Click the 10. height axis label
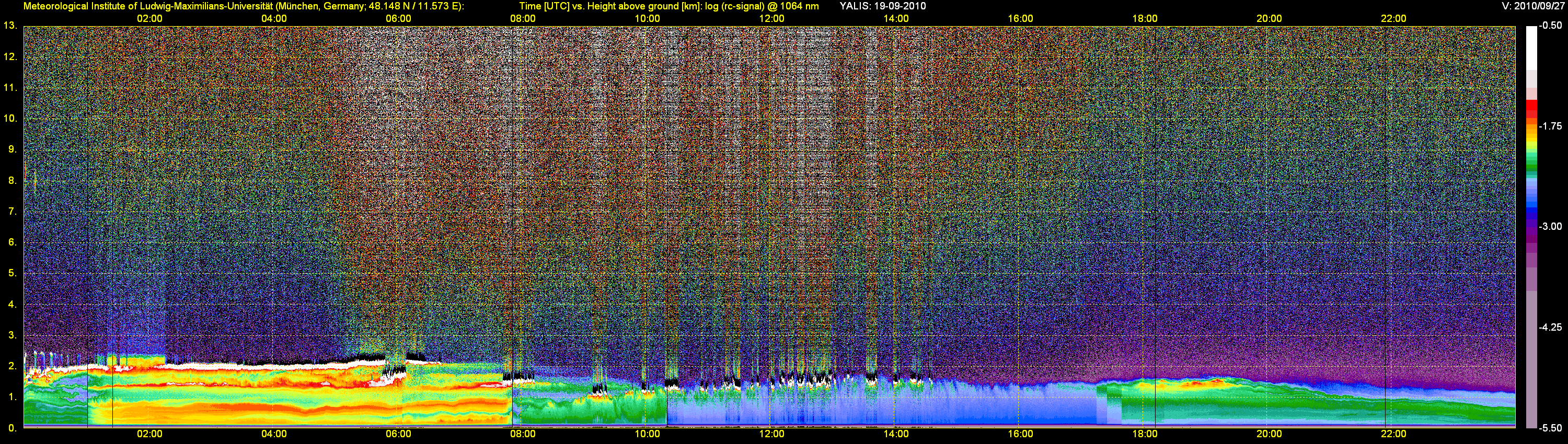This screenshot has width=1568, height=444. (x=10, y=119)
